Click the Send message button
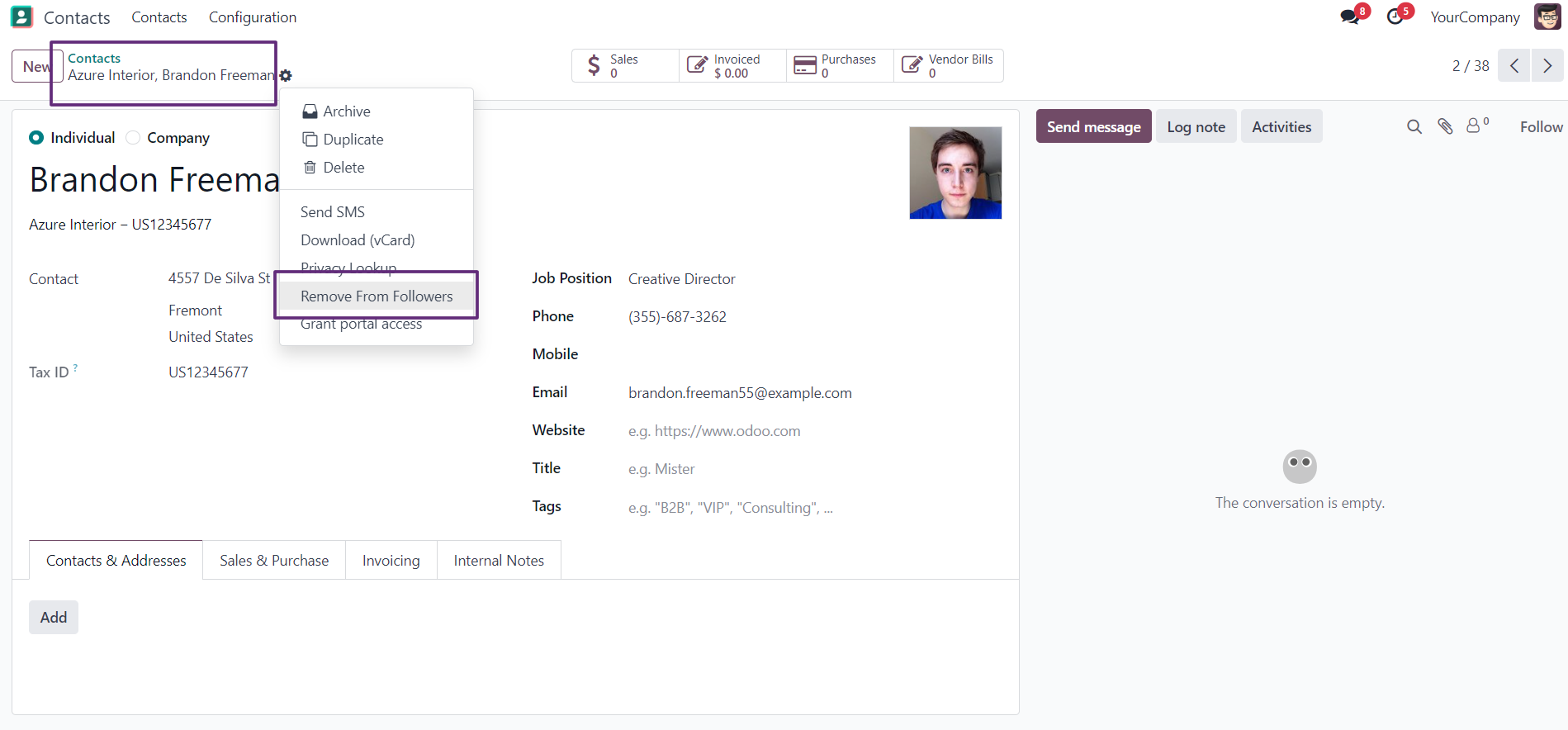Screen dimensions: 1568x730 (x=1093, y=126)
